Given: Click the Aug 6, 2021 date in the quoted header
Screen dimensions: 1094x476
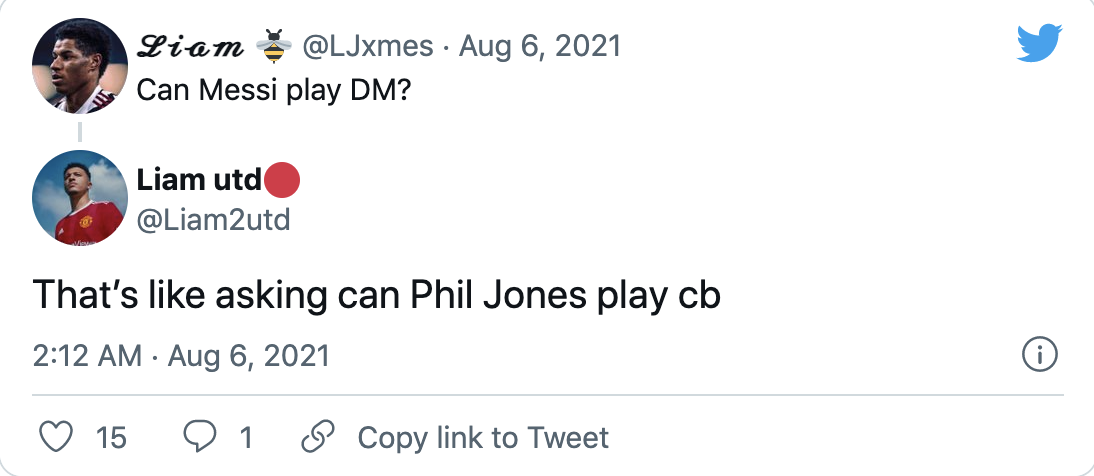Looking at the screenshot, I should (539, 47).
